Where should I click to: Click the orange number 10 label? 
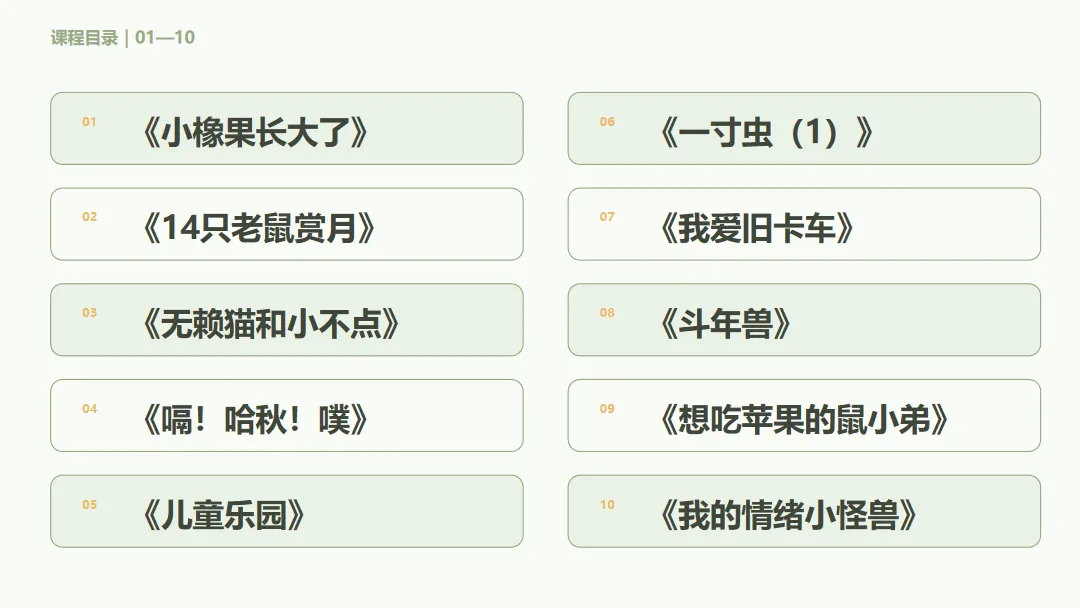(x=607, y=505)
